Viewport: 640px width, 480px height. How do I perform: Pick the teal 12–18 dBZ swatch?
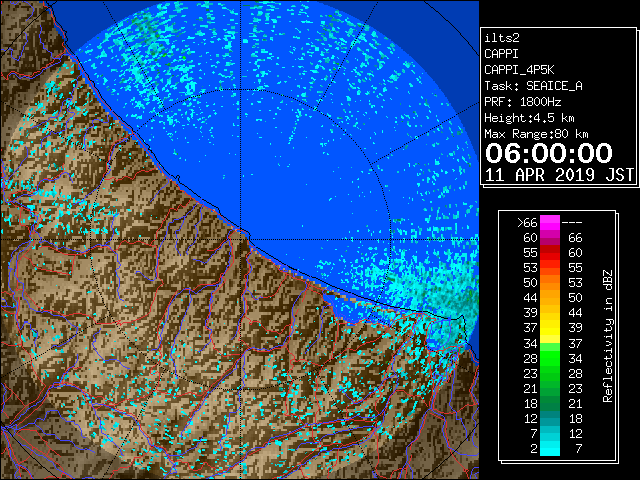point(550,418)
